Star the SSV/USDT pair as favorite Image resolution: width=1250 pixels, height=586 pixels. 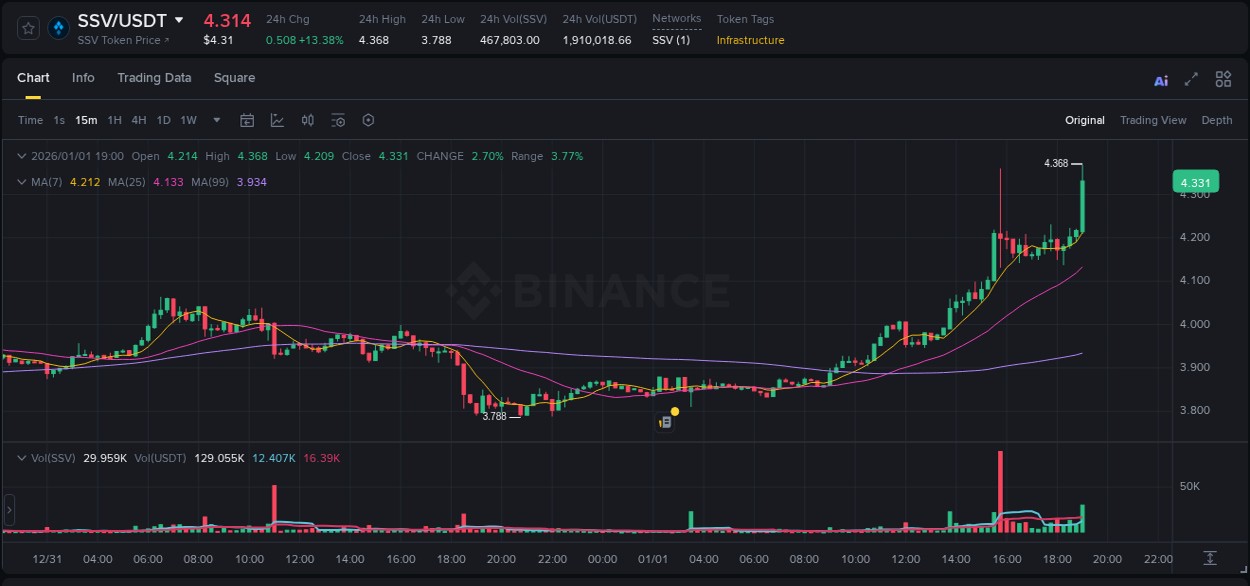click(x=28, y=28)
